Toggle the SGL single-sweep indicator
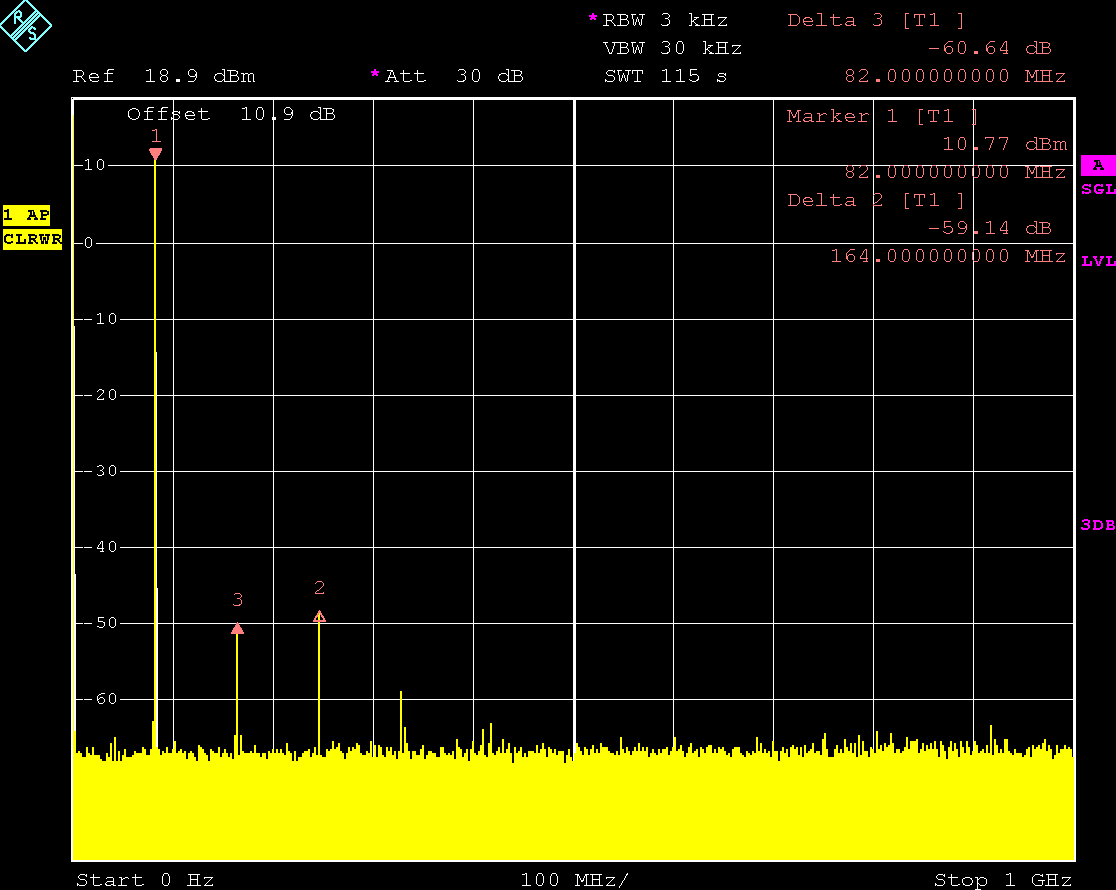 click(x=1098, y=189)
